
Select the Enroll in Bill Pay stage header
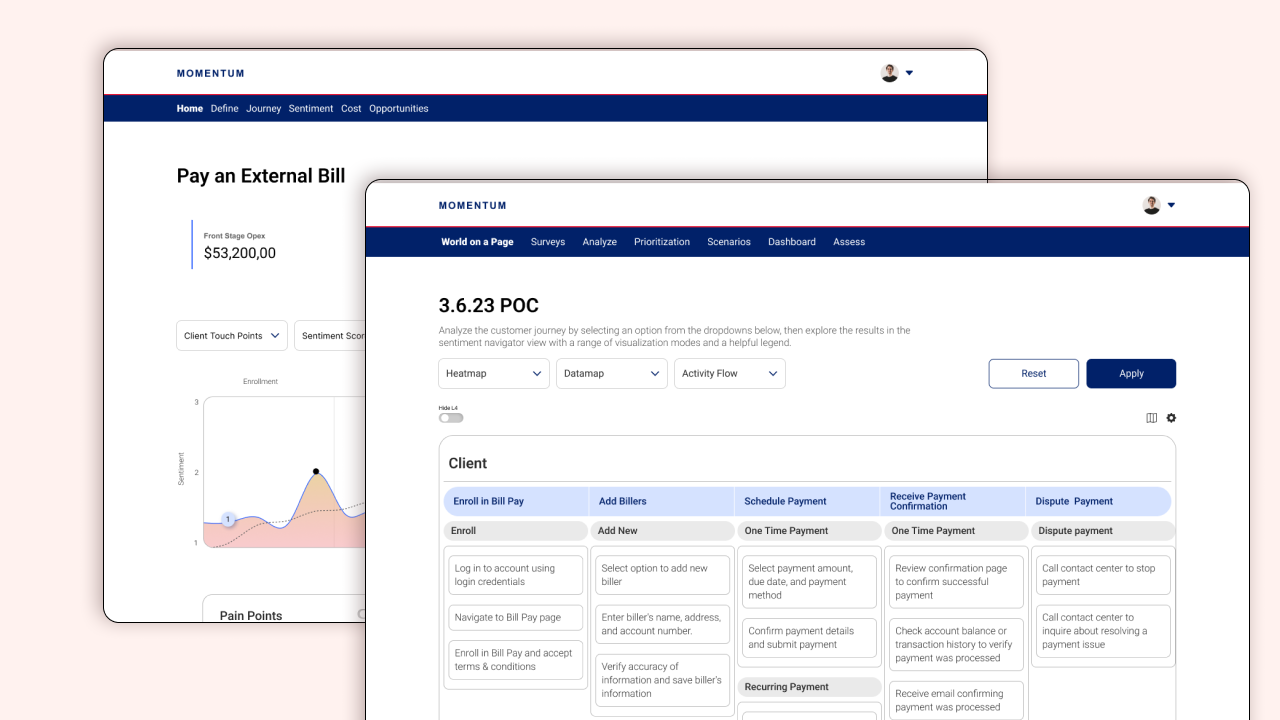click(516, 501)
